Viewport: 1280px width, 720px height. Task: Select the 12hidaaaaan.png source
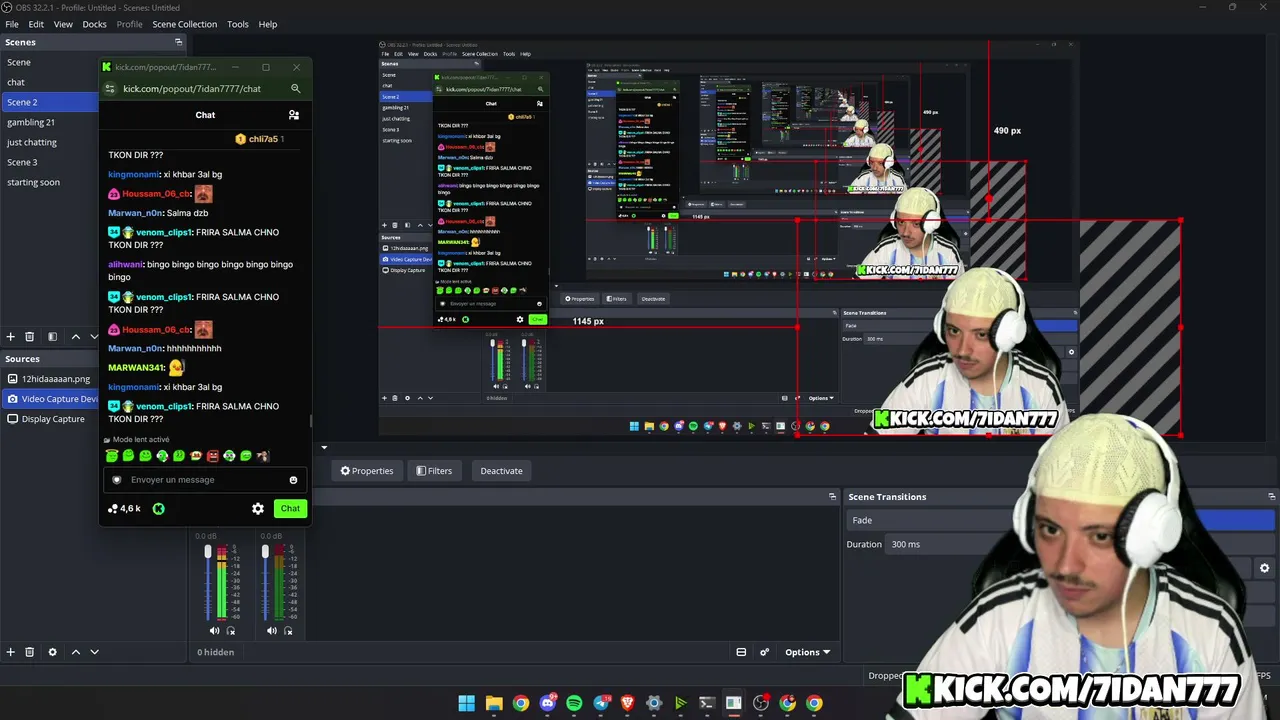[49, 379]
